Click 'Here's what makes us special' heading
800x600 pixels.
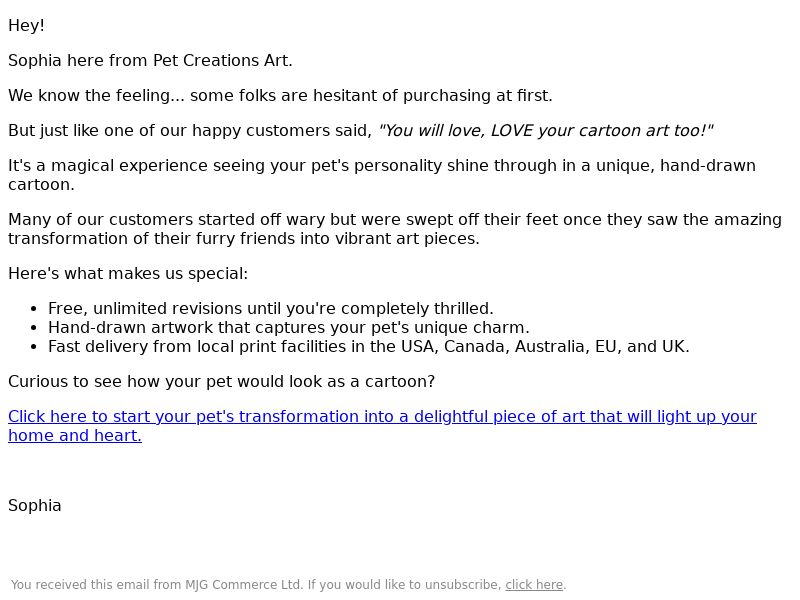point(128,274)
